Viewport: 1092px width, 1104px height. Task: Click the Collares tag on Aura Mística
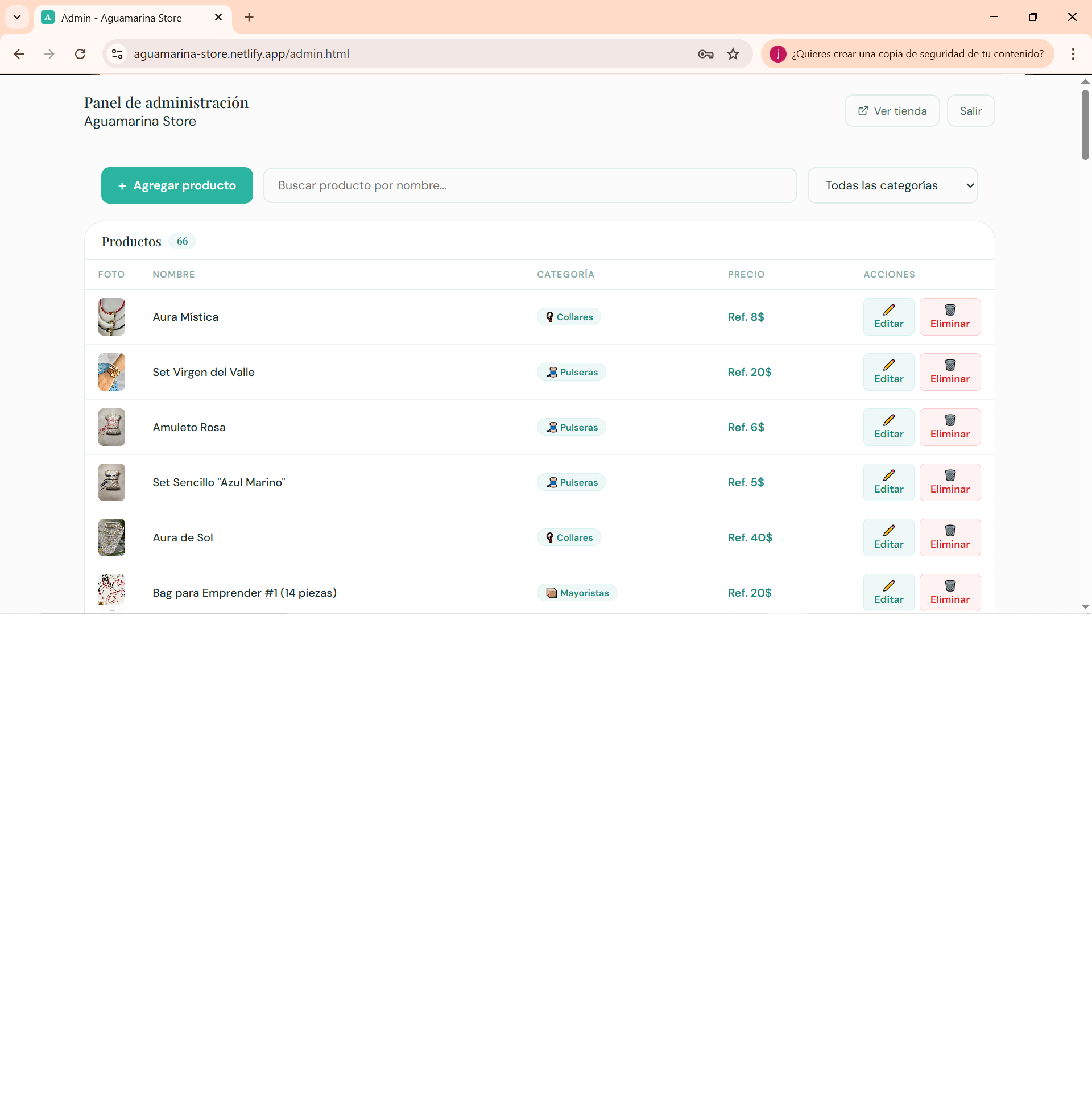point(569,317)
